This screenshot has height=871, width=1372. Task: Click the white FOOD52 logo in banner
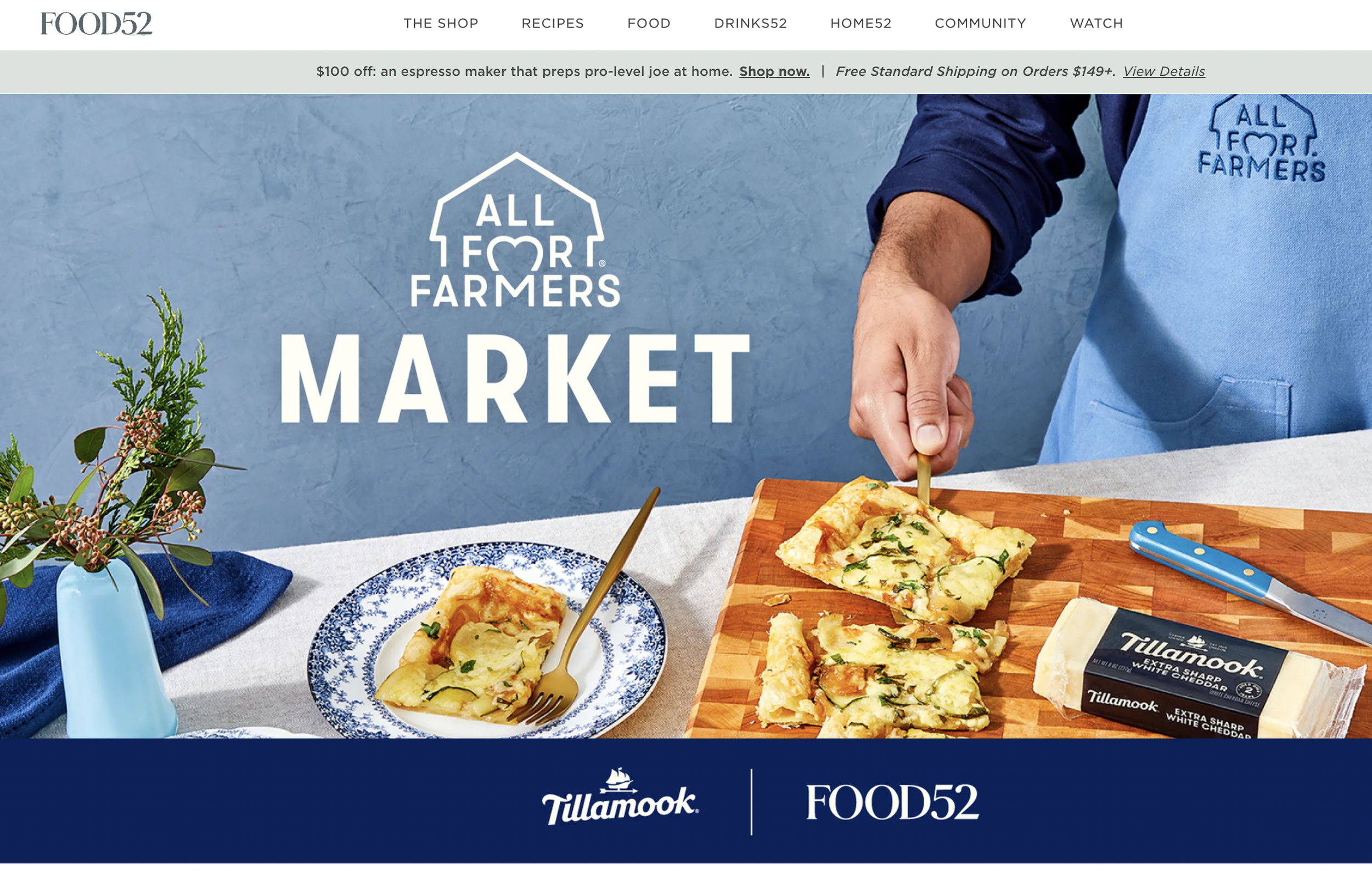tap(892, 802)
